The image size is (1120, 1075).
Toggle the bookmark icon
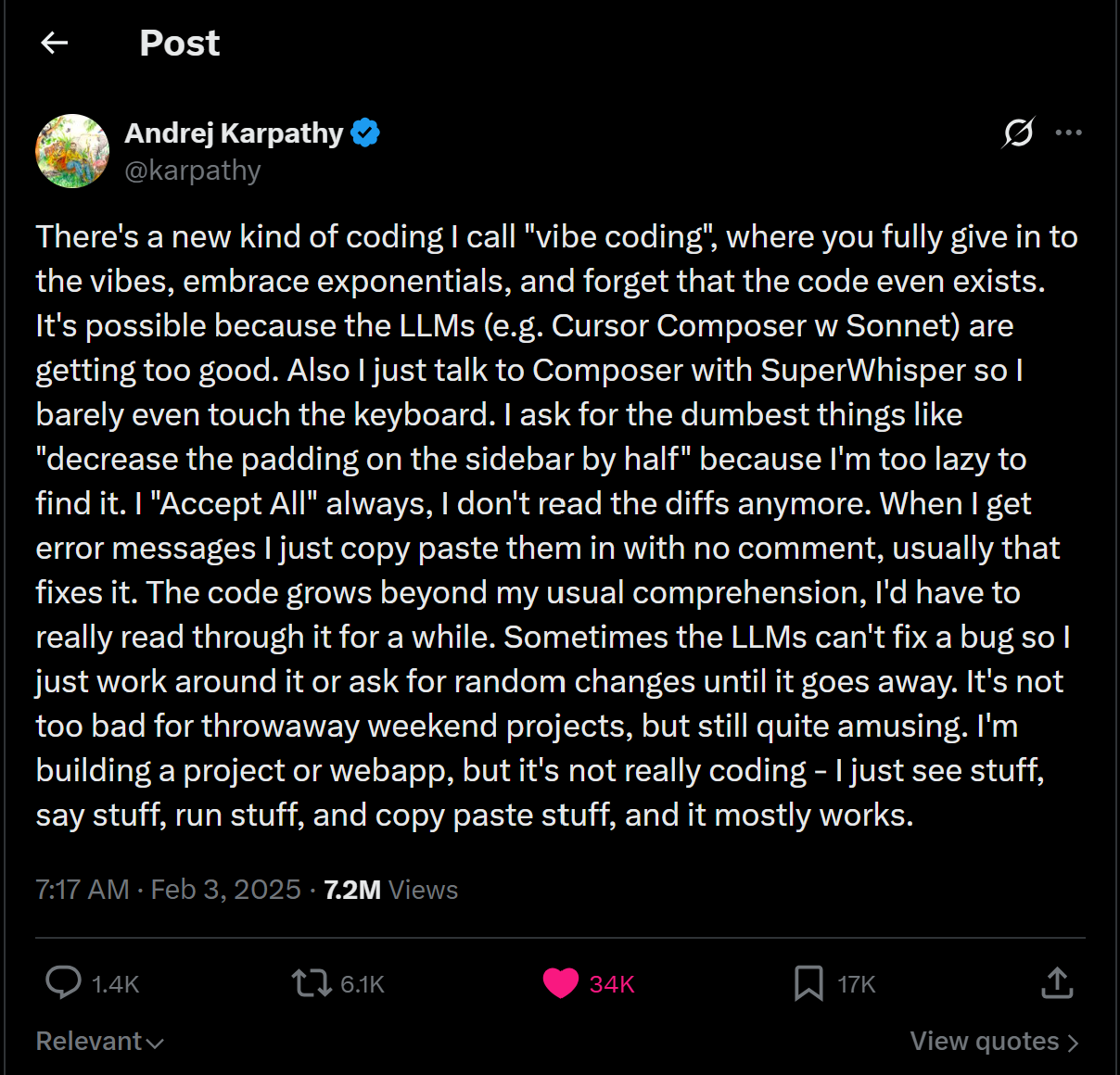pos(808,983)
